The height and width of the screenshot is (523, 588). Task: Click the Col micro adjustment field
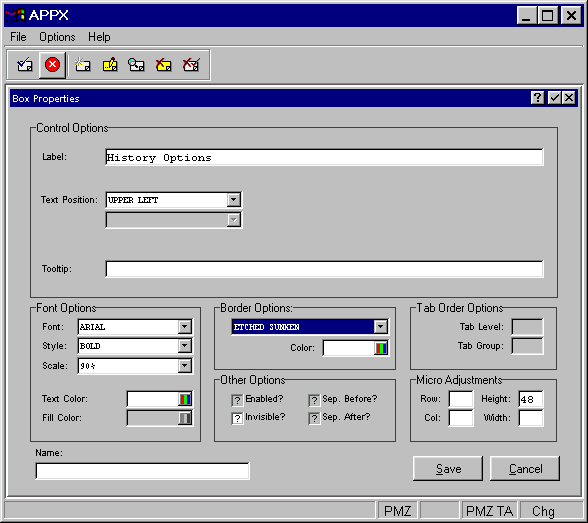tap(461, 418)
